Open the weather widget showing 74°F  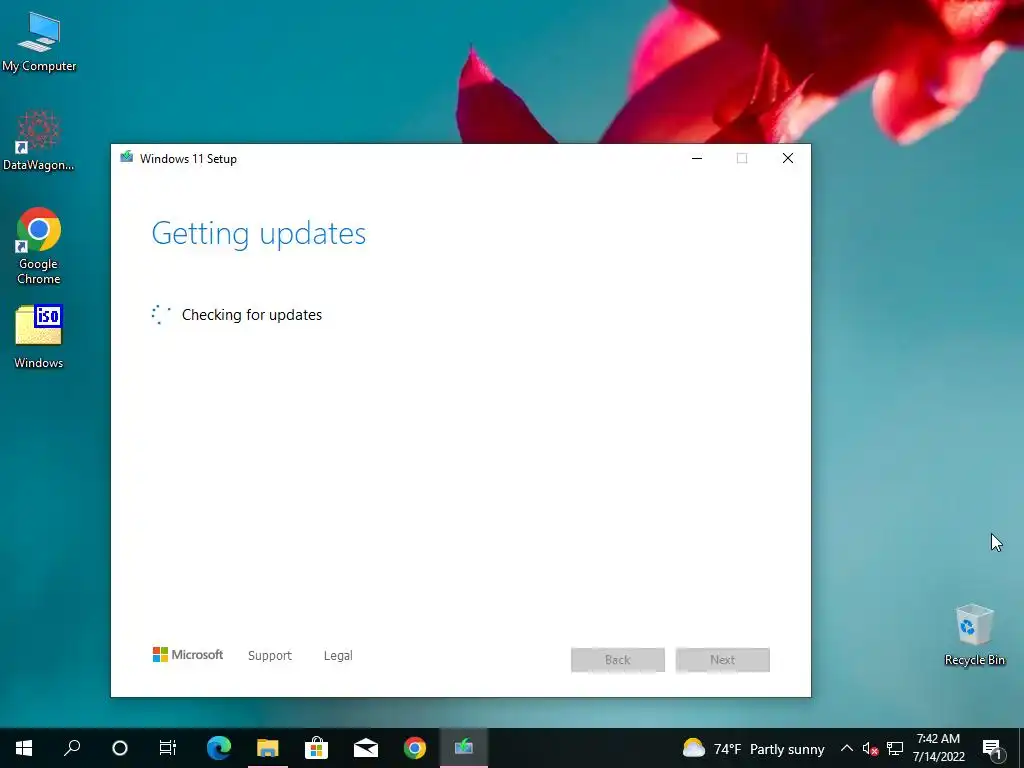[x=754, y=748]
